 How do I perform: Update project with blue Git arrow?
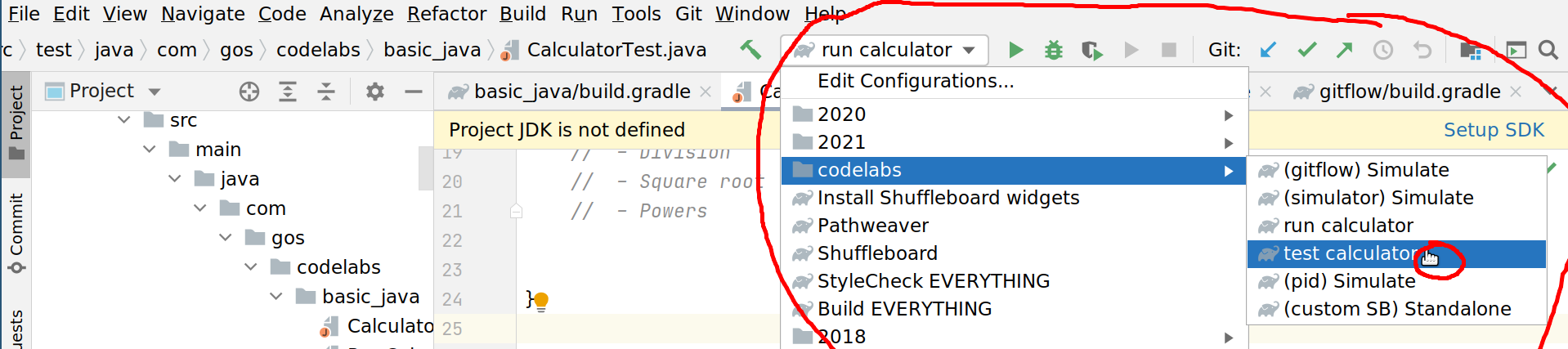point(1268,50)
